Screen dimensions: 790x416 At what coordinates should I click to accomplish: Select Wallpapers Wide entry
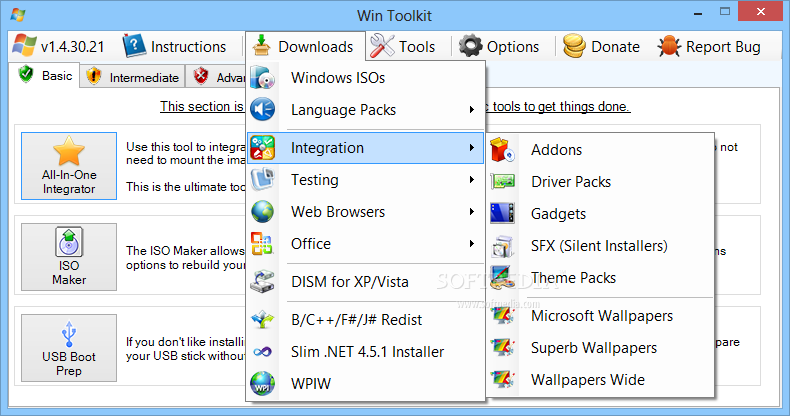click(601, 380)
